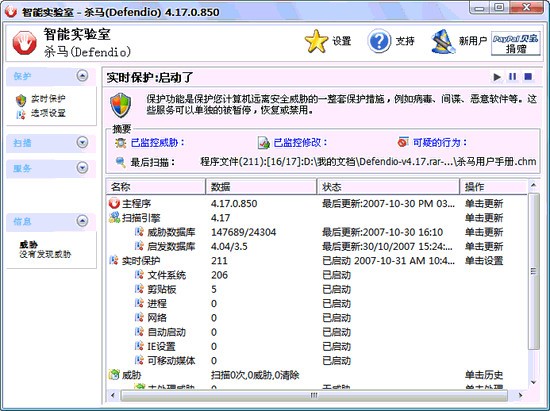The height and width of the screenshot is (411, 550).
Task: Click the 已监控威胁 link
Action: click(x=157, y=143)
